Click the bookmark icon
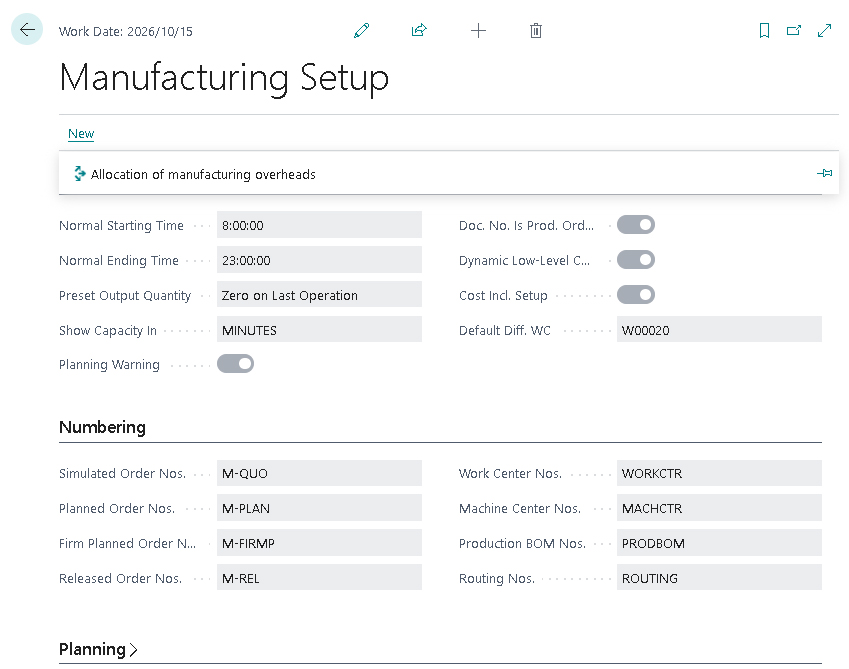 765,31
